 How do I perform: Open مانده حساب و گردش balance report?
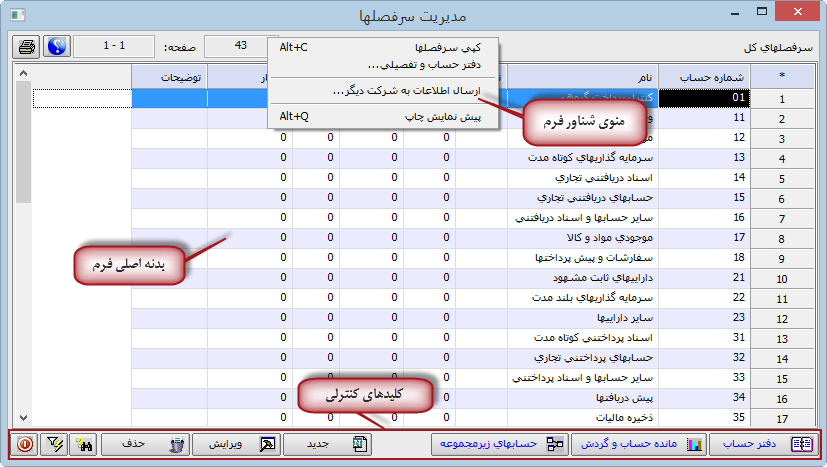pos(640,443)
